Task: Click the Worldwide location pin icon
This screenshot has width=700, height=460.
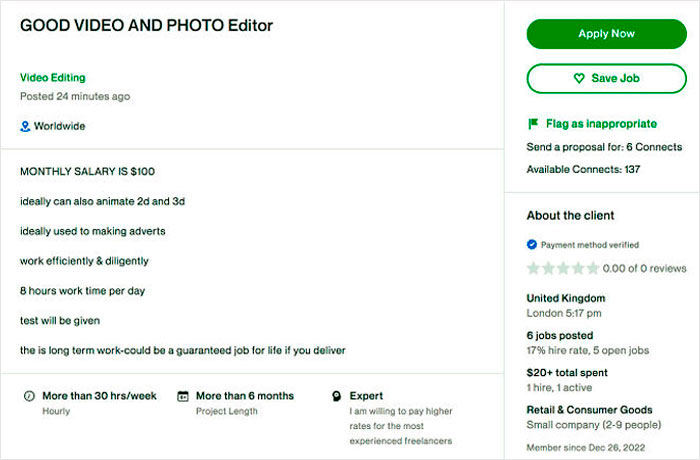Action: (25, 127)
